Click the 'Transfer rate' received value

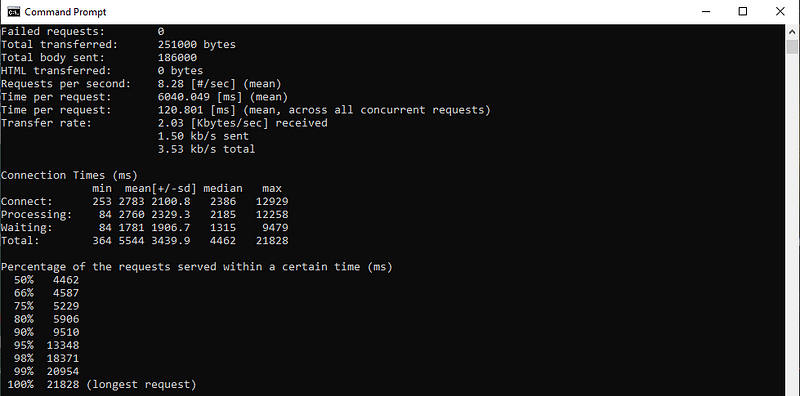[x=243, y=123]
